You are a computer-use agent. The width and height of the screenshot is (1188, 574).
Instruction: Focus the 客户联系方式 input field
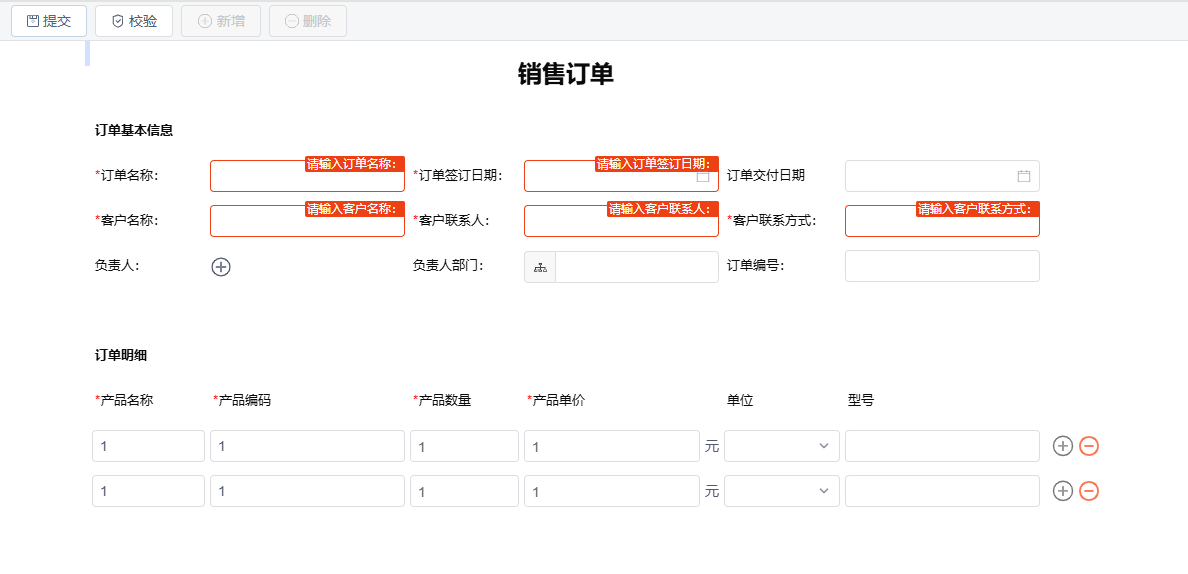pyautogui.click(x=943, y=221)
